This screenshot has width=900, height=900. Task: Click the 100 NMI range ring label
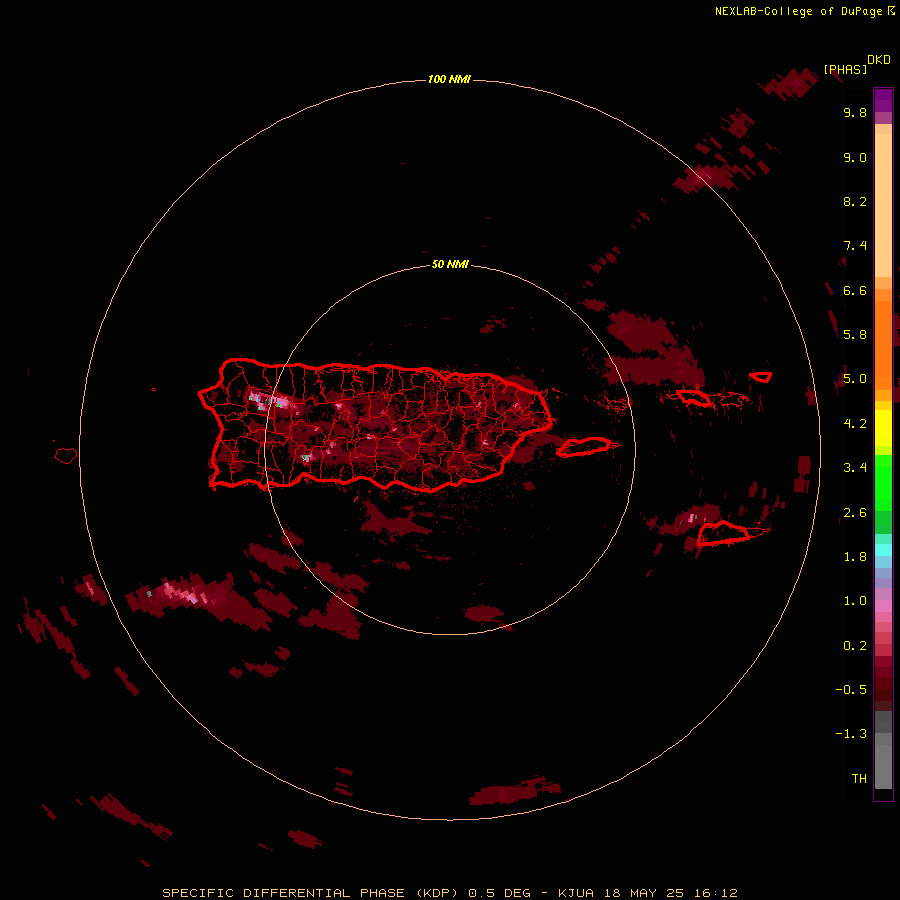(x=449, y=79)
